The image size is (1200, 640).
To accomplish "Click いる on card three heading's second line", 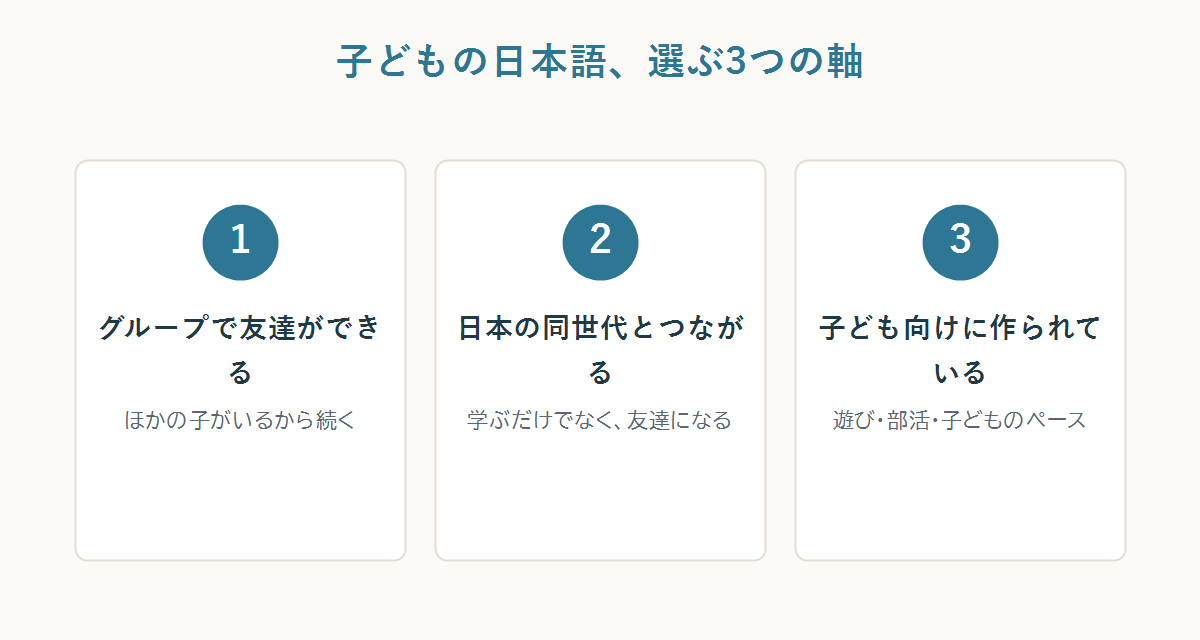I will pos(960,373).
